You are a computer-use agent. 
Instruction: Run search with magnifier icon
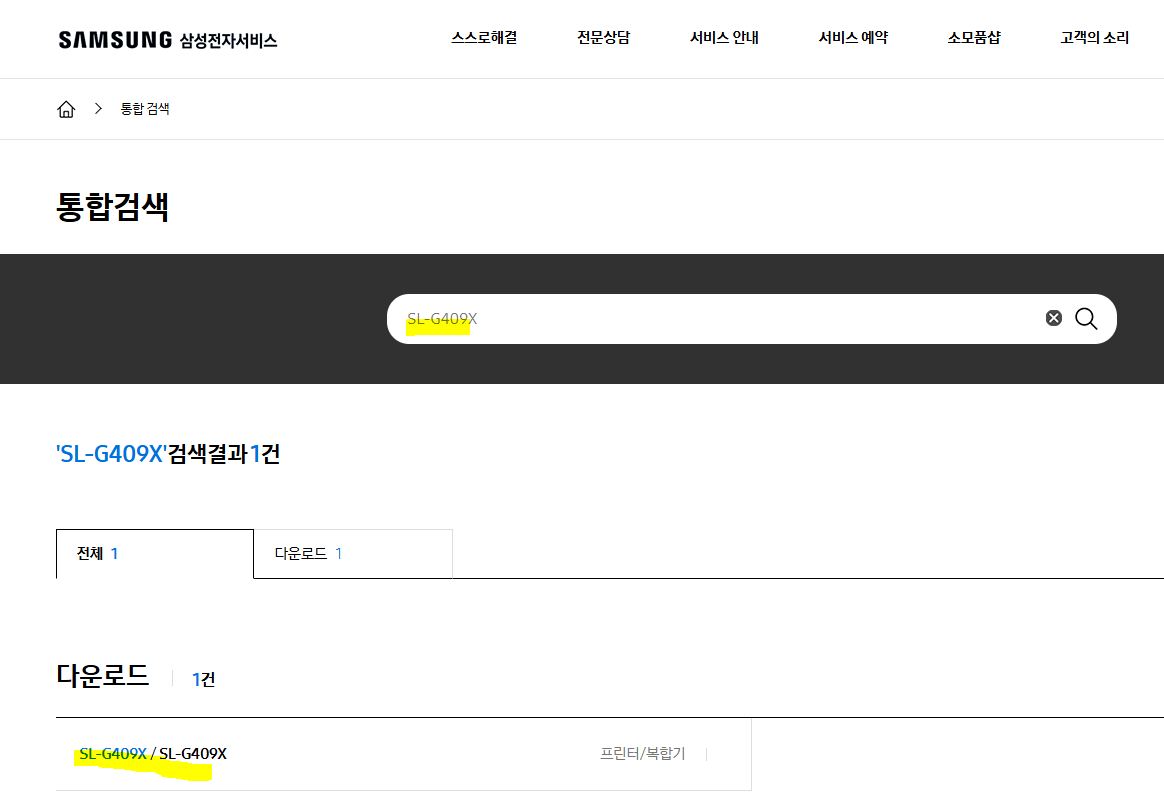point(1086,318)
